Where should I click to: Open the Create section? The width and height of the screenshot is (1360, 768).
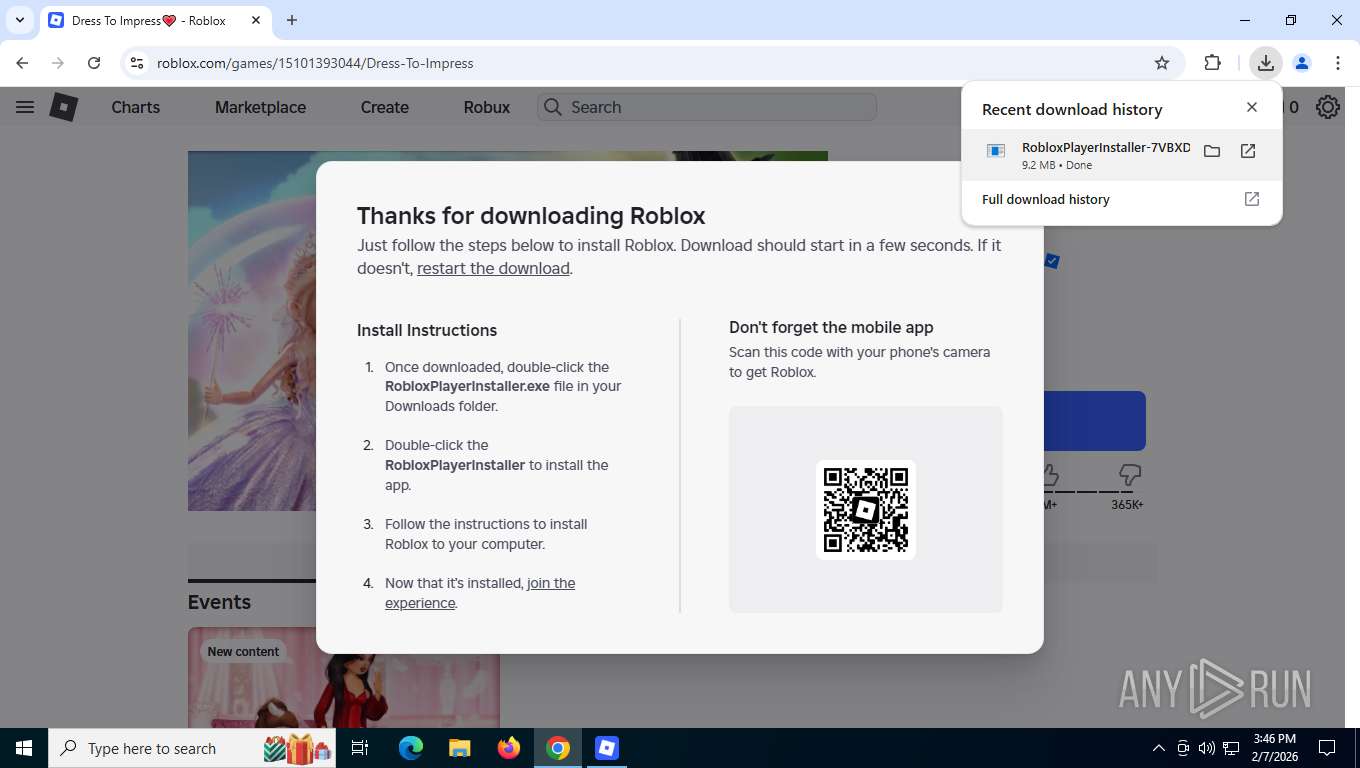385,107
